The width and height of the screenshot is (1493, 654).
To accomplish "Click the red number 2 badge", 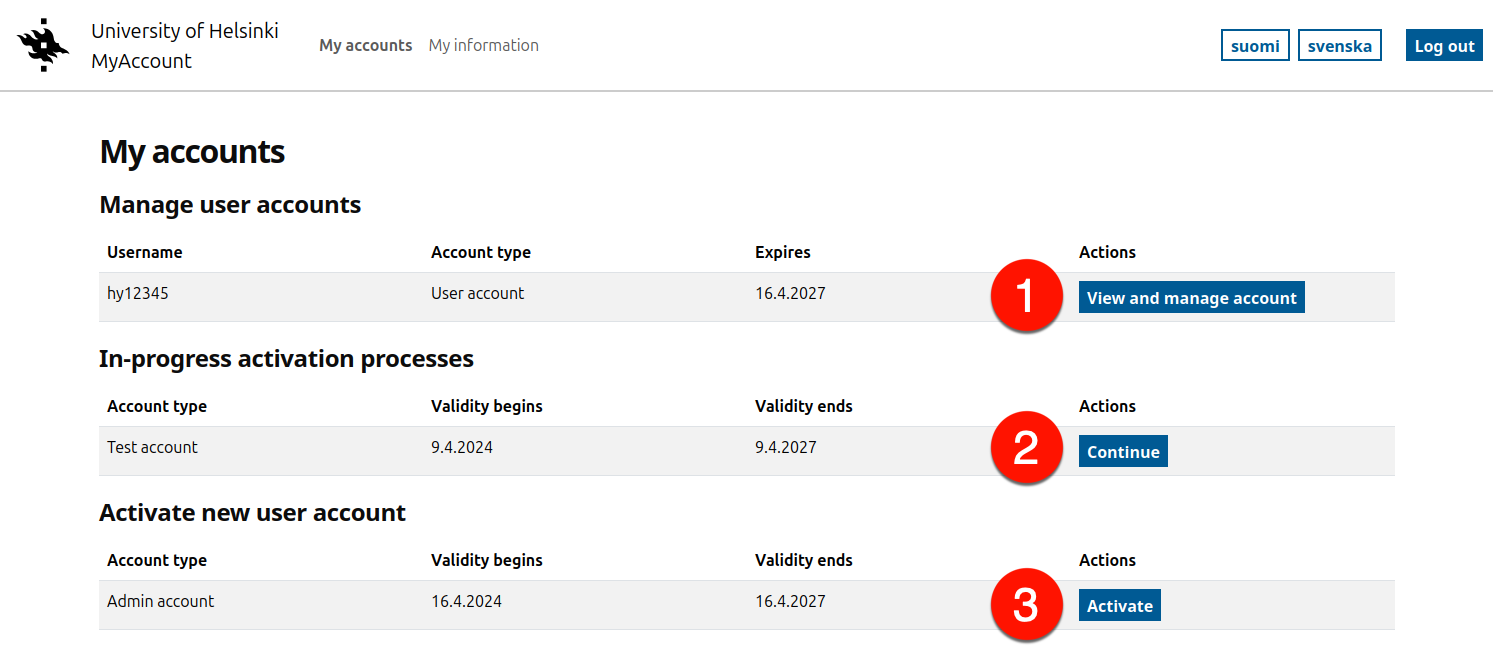I will click(x=1025, y=450).
